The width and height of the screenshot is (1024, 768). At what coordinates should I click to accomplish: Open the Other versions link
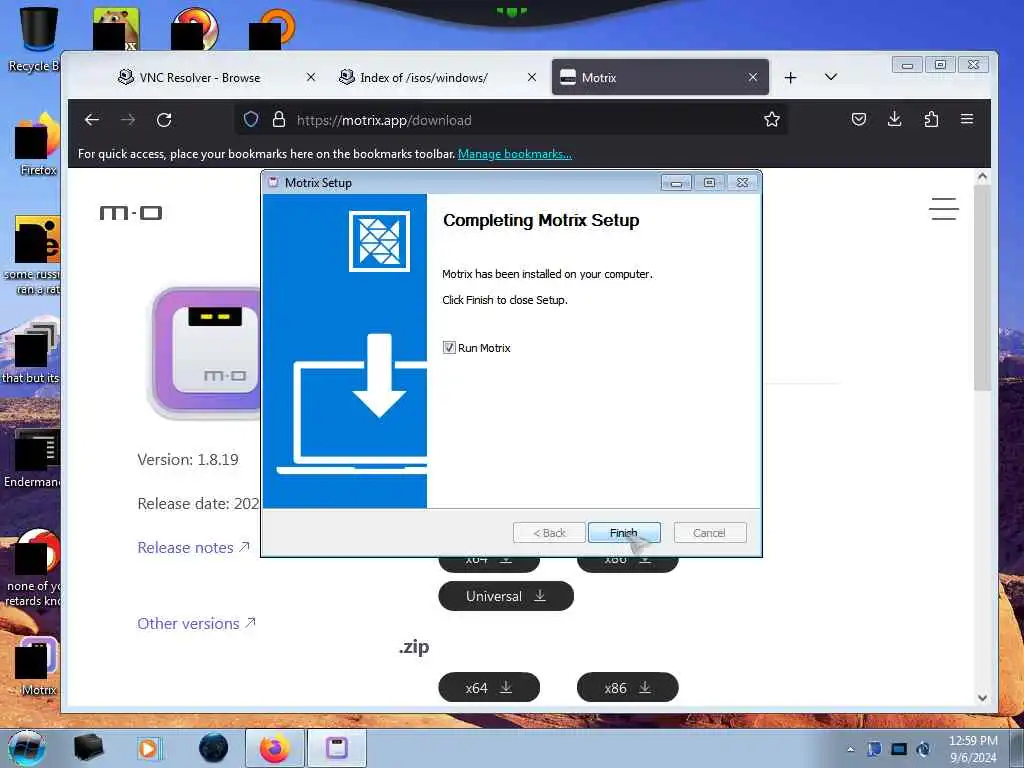(196, 623)
